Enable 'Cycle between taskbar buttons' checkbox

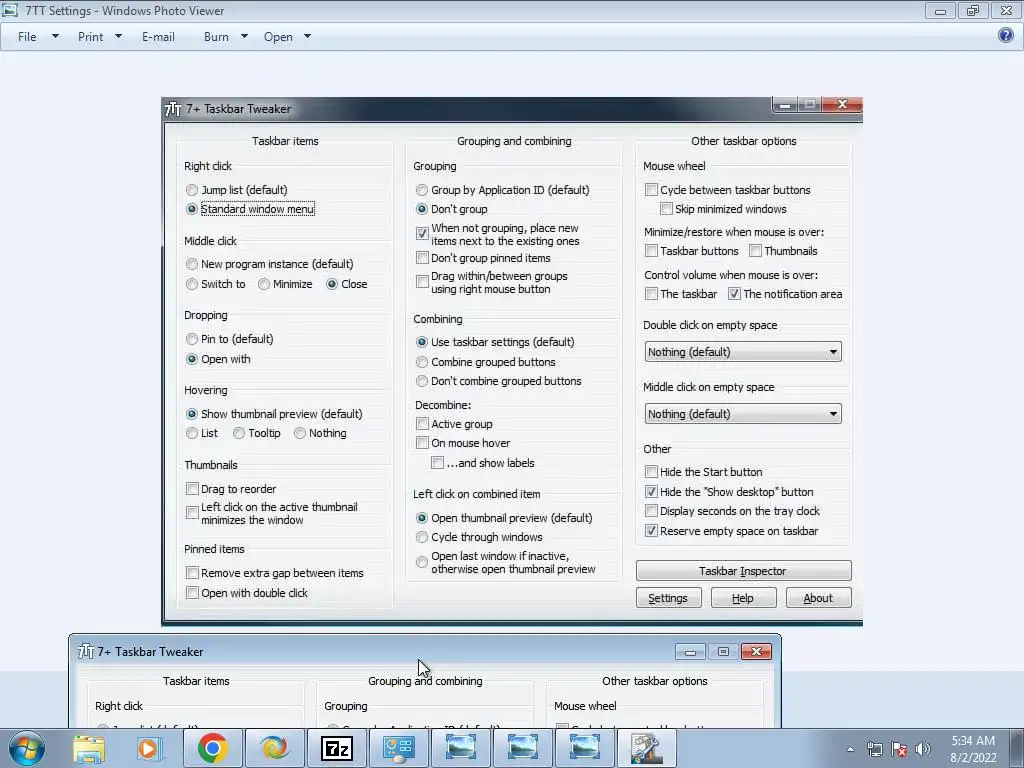pos(651,190)
